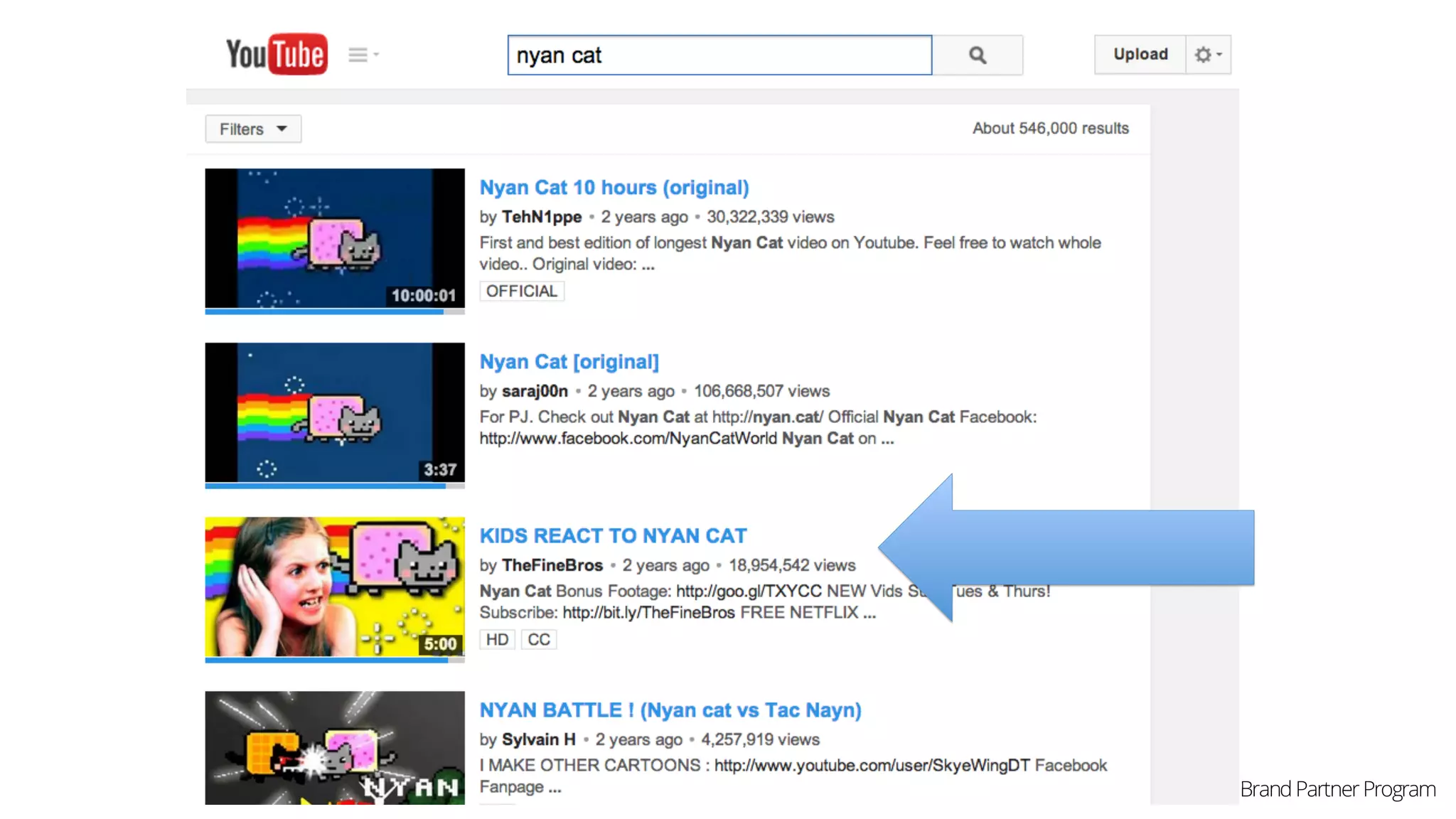Open NYAN BATTLE ! video title link
Screen dimensions: 1456x819
point(670,710)
